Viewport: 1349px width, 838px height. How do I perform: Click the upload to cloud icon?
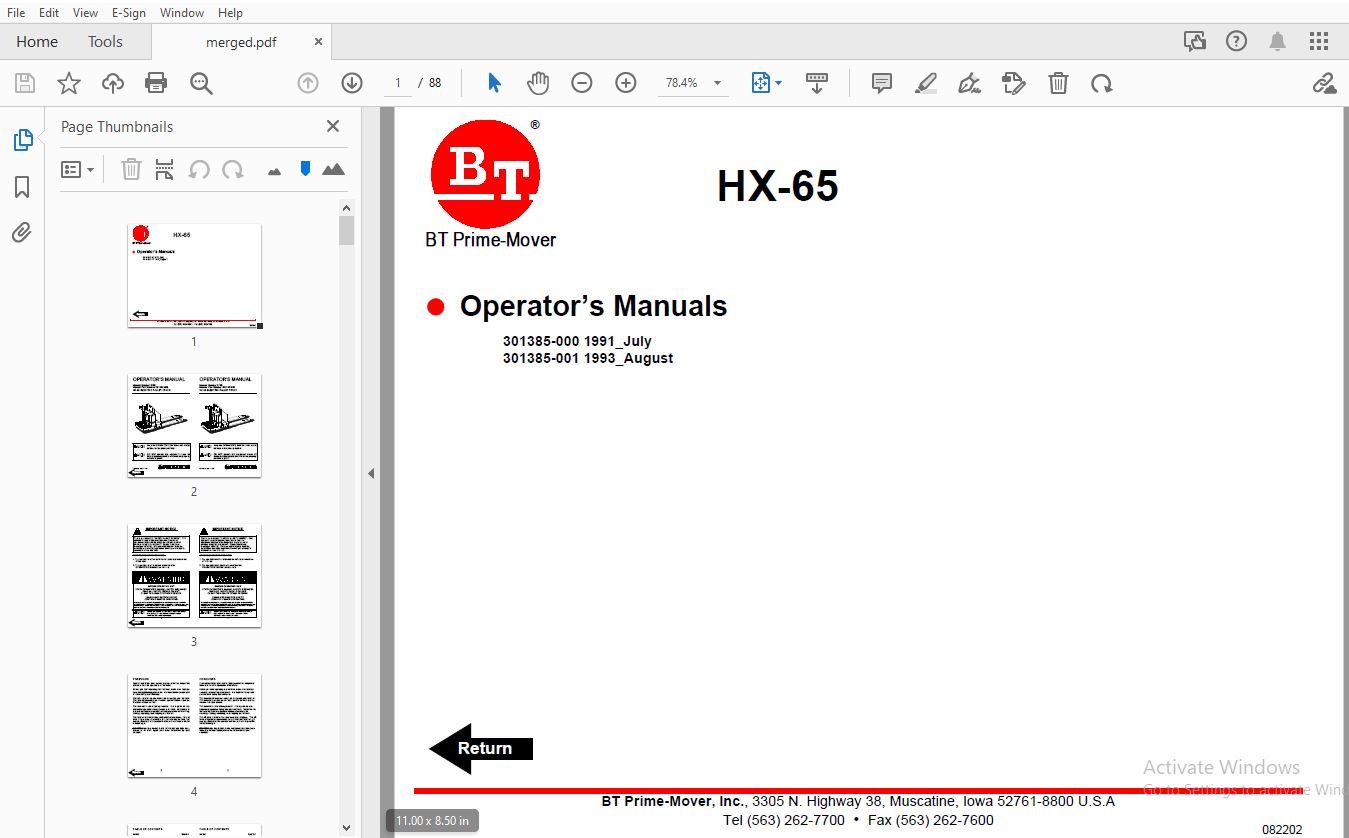click(x=113, y=83)
